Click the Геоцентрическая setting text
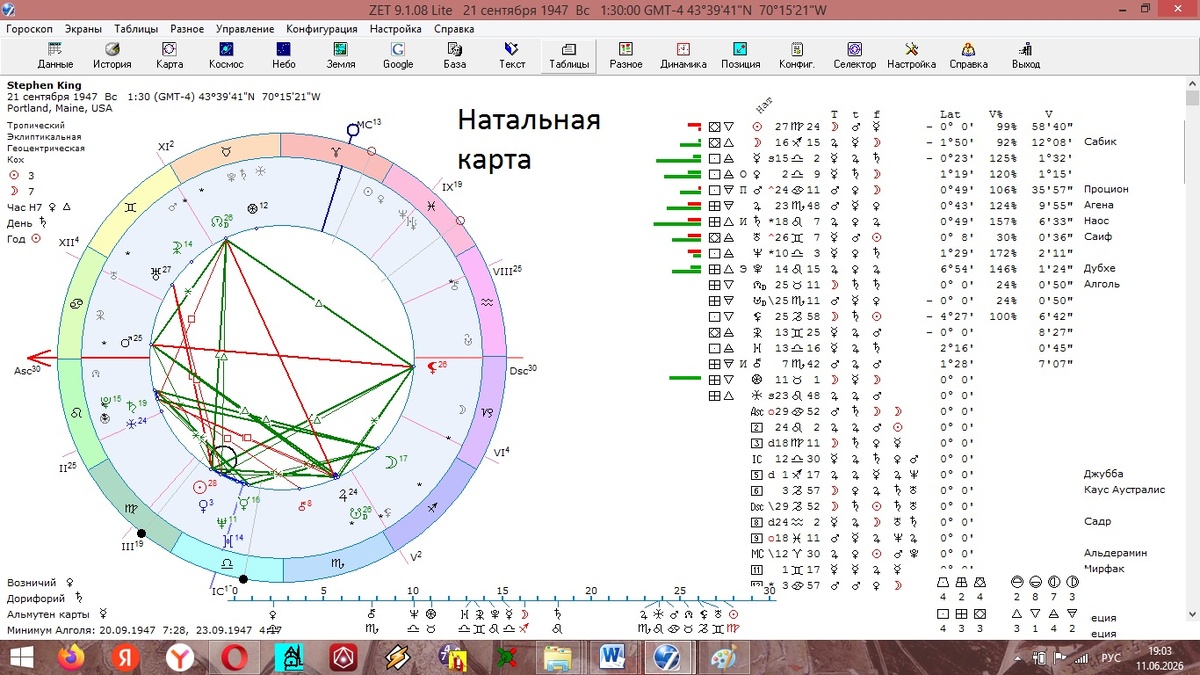This screenshot has width=1200, height=675. pyautogui.click(x=46, y=148)
